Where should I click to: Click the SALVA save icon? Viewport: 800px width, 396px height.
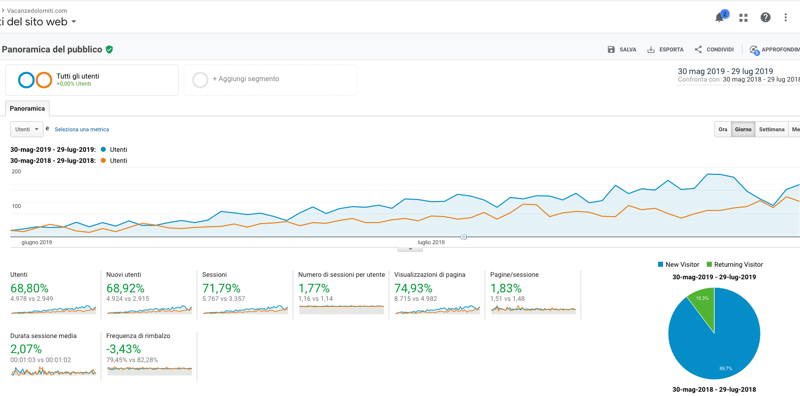pyautogui.click(x=611, y=50)
